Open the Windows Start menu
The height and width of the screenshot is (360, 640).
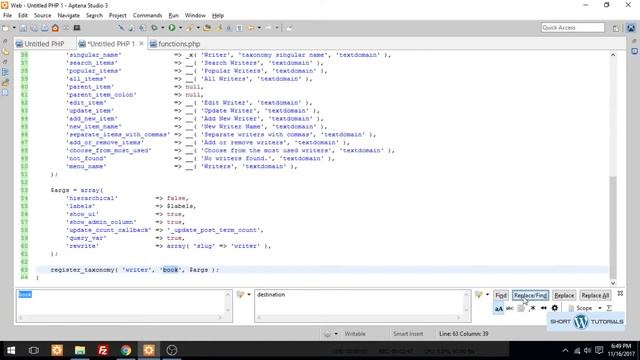(x=11, y=350)
